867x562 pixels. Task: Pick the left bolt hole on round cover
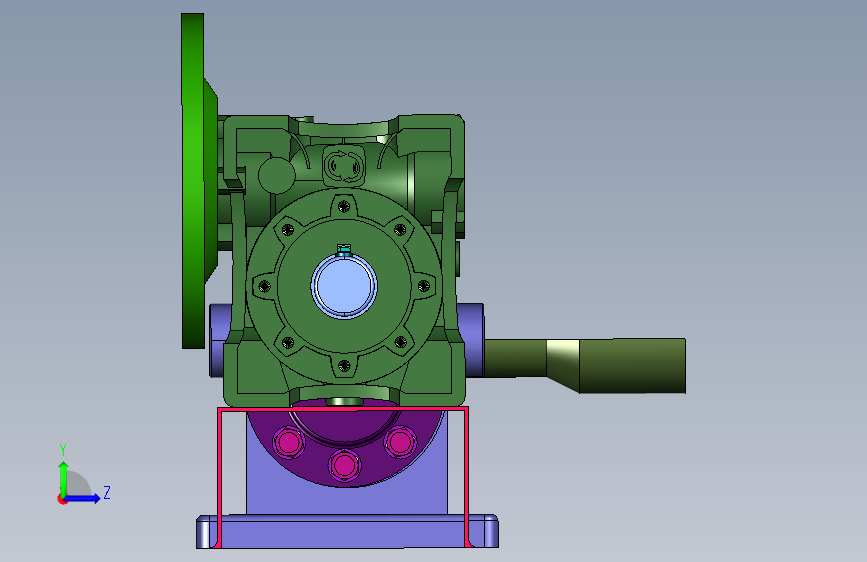point(264,286)
